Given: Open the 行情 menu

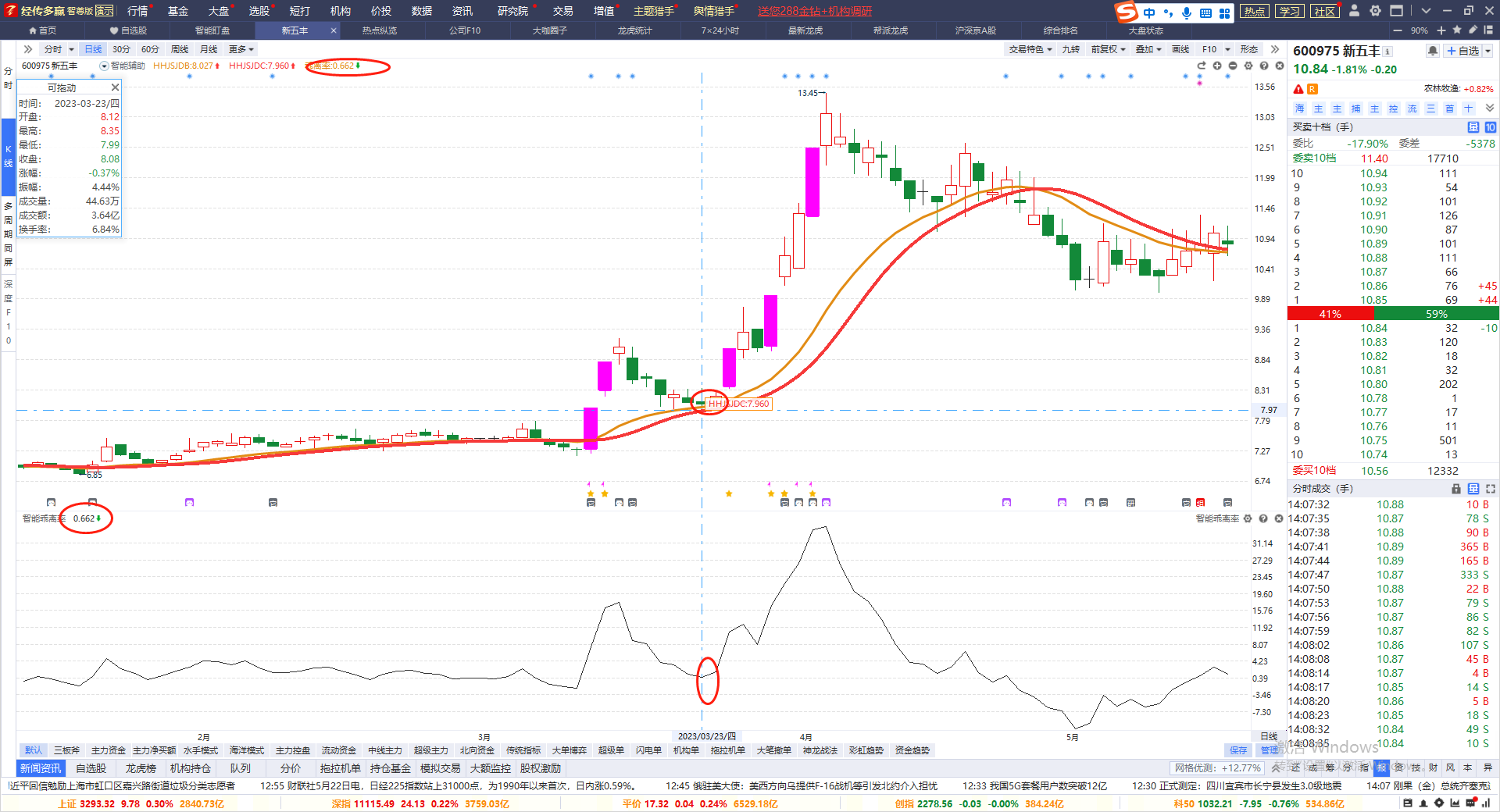Looking at the screenshot, I should tap(137, 11).
